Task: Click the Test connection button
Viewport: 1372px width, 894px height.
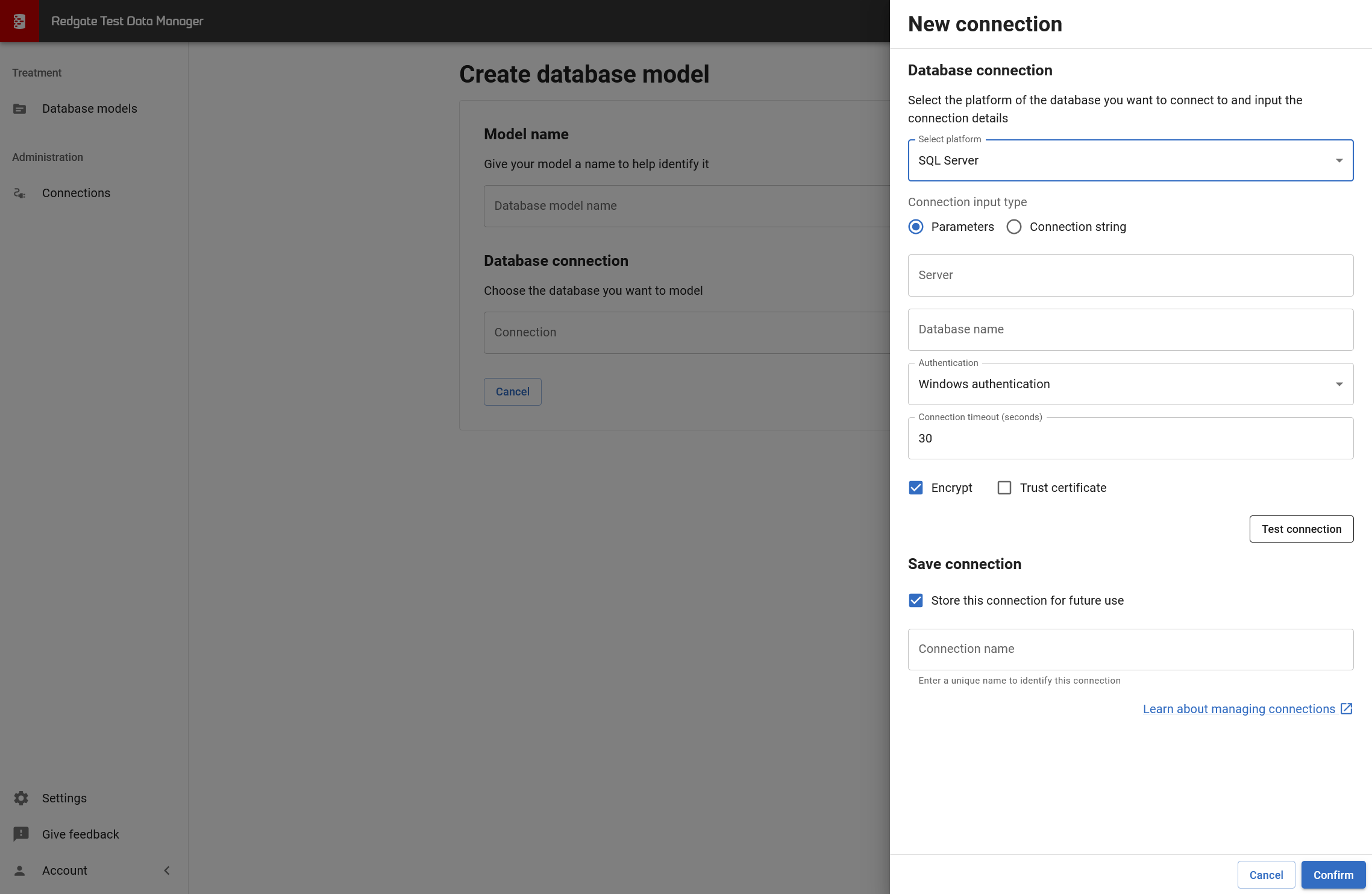Action: pos(1302,529)
